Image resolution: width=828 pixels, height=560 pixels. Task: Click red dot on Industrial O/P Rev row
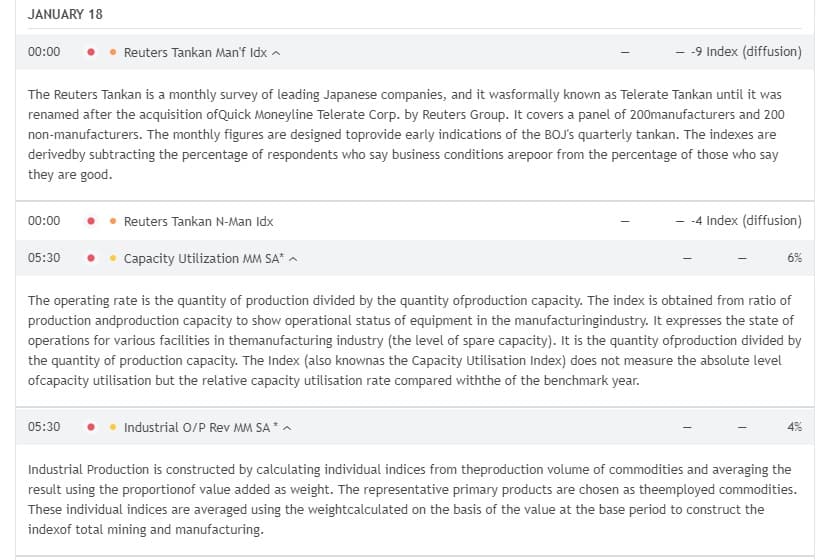point(91,427)
